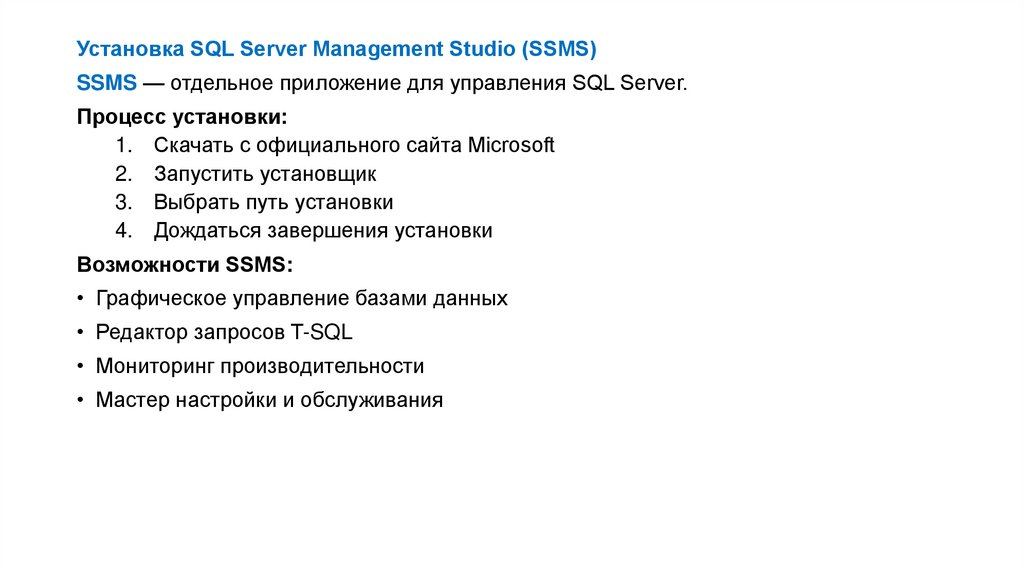Screen dimensions: 1024x574
Task: Click step 'Скачать с официального сайта Microsoft'
Action: click(x=354, y=145)
